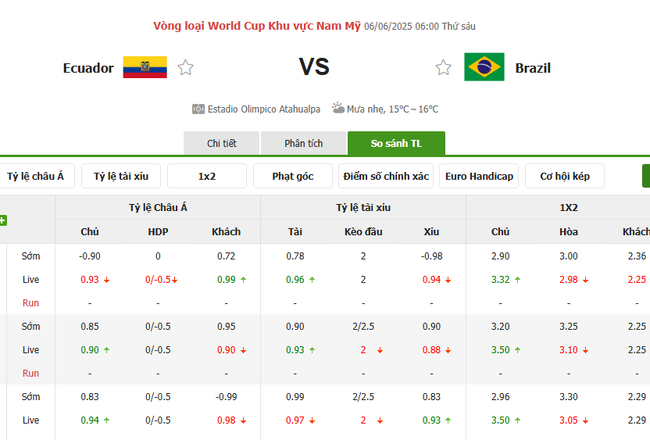Click the Brazil flag icon
The height and width of the screenshot is (440, 650).
click(x=484, y=68)
